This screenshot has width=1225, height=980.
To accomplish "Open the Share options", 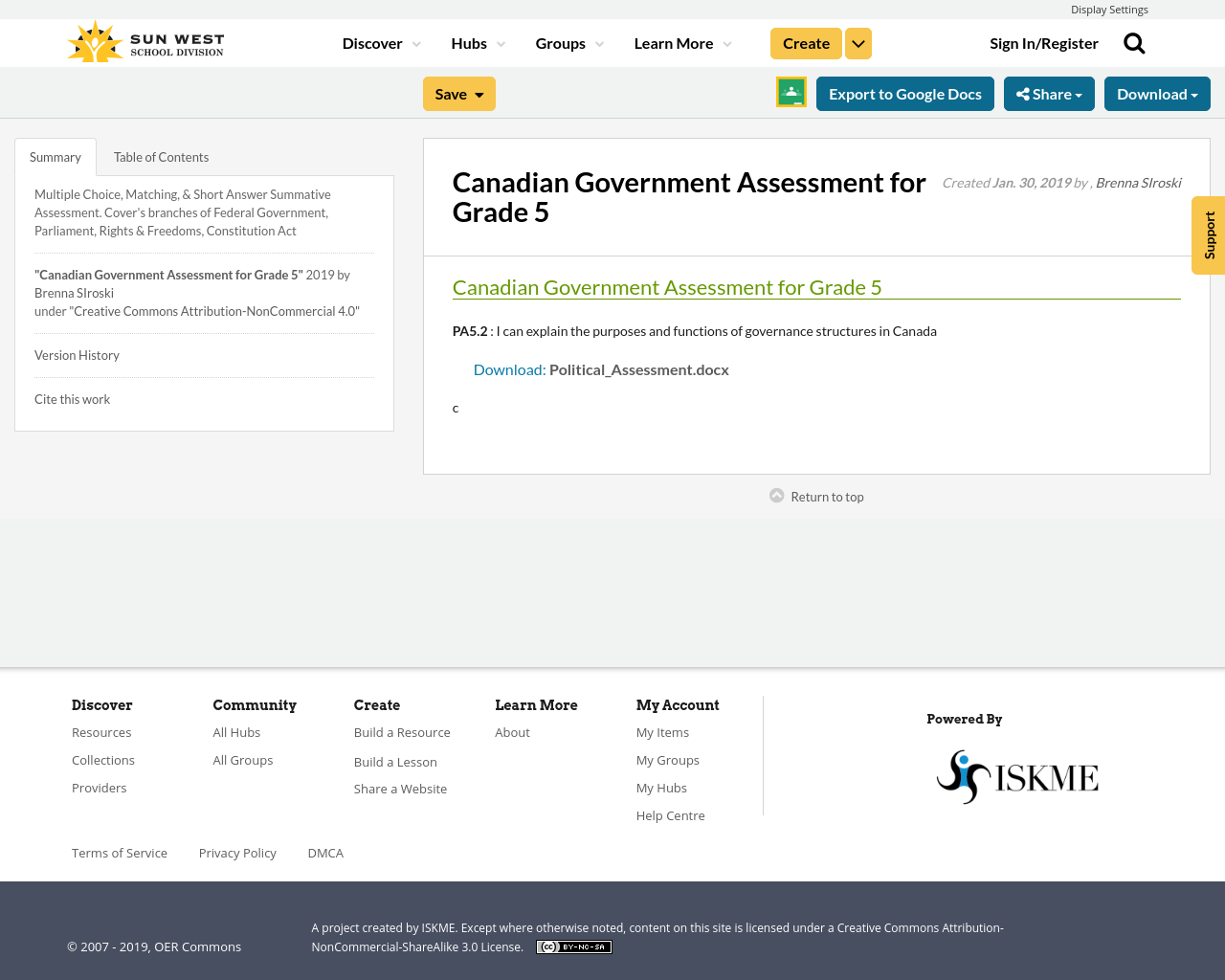I will [1049, 93].
